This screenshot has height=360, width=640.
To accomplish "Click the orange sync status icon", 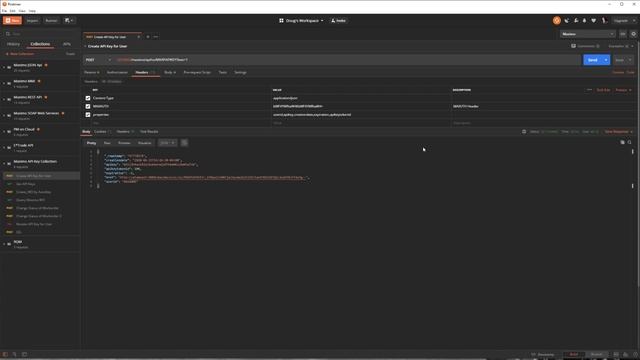I will point(557,20).
